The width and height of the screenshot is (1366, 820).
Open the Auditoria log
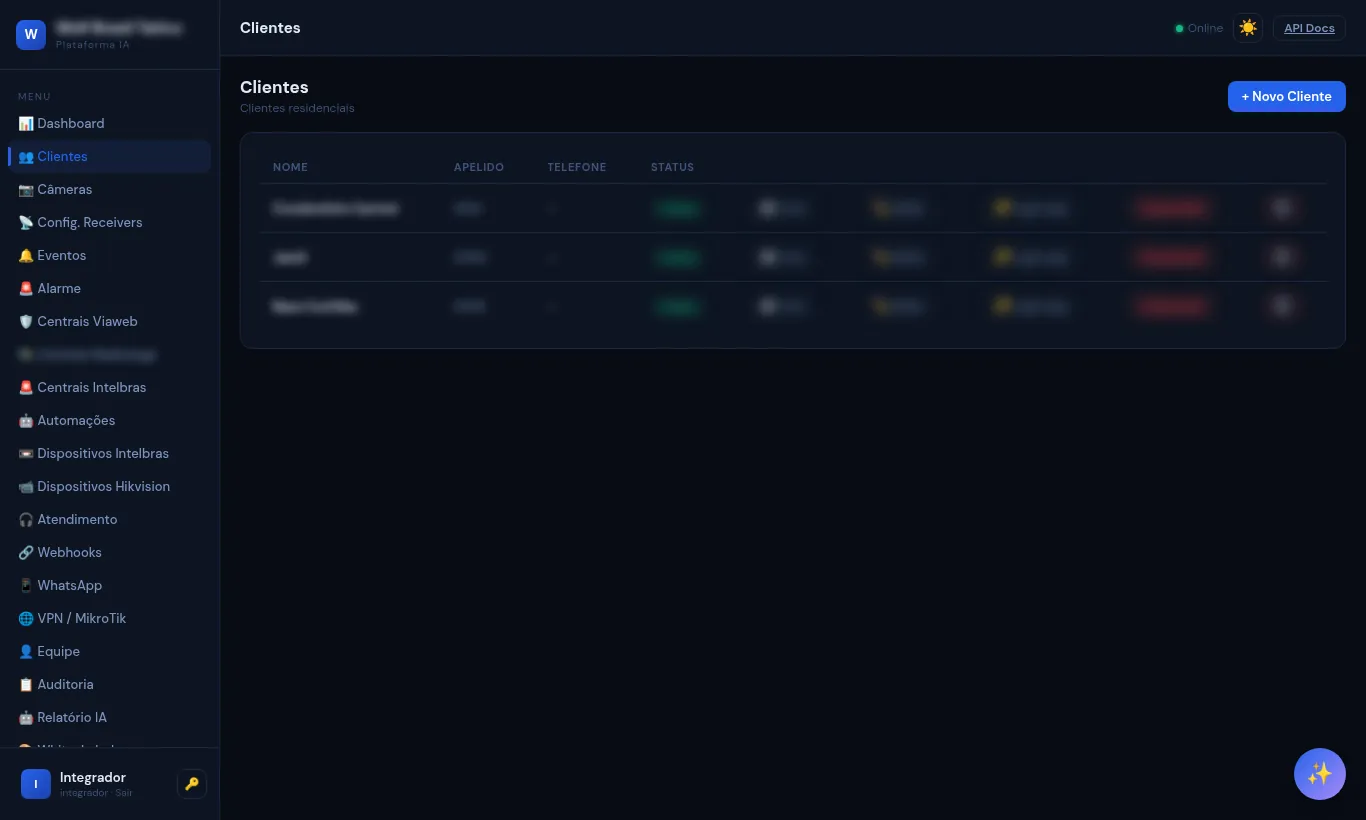click(x=110, y=684)
